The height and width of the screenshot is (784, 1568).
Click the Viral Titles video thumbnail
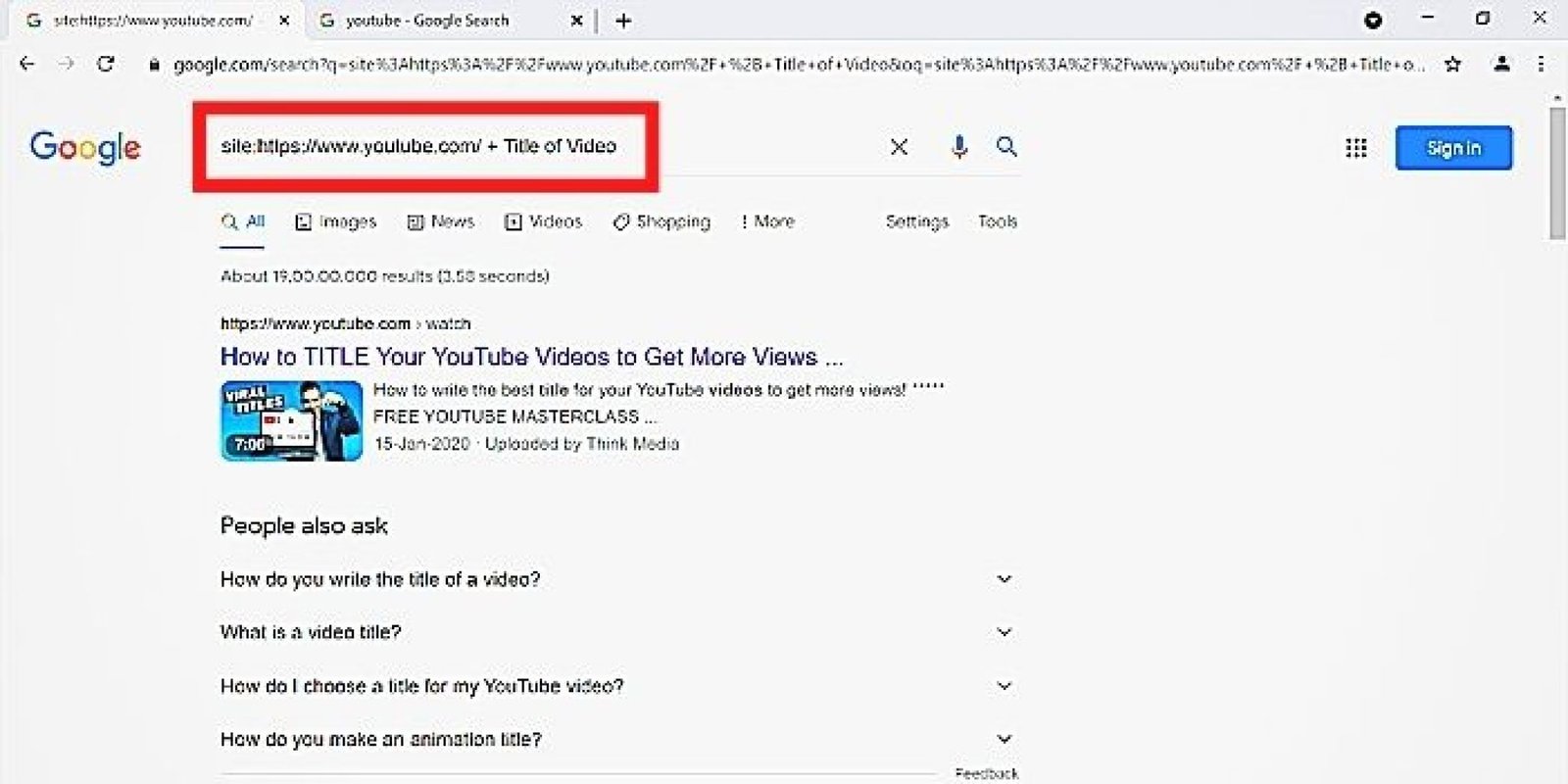(x=291, y=420)
